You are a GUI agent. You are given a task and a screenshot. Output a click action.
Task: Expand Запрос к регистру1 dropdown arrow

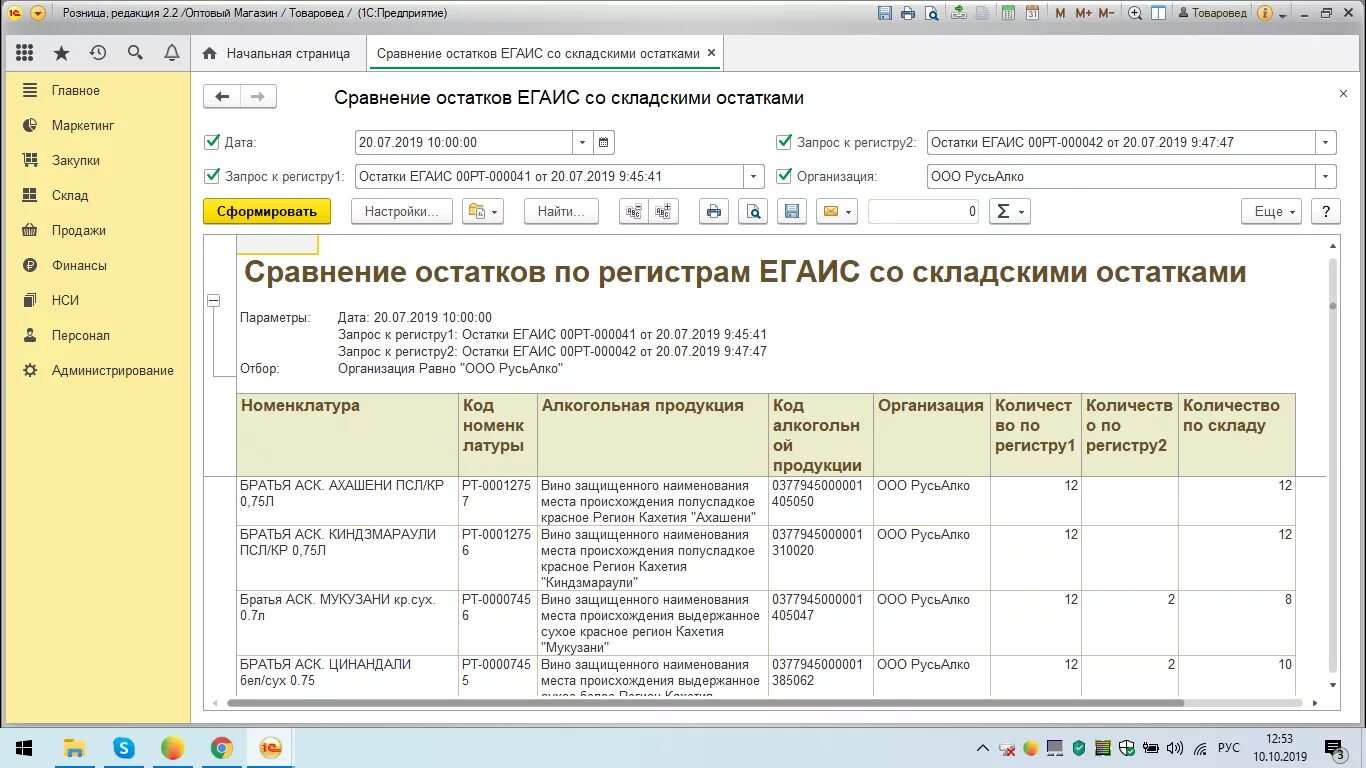(754, 176)
